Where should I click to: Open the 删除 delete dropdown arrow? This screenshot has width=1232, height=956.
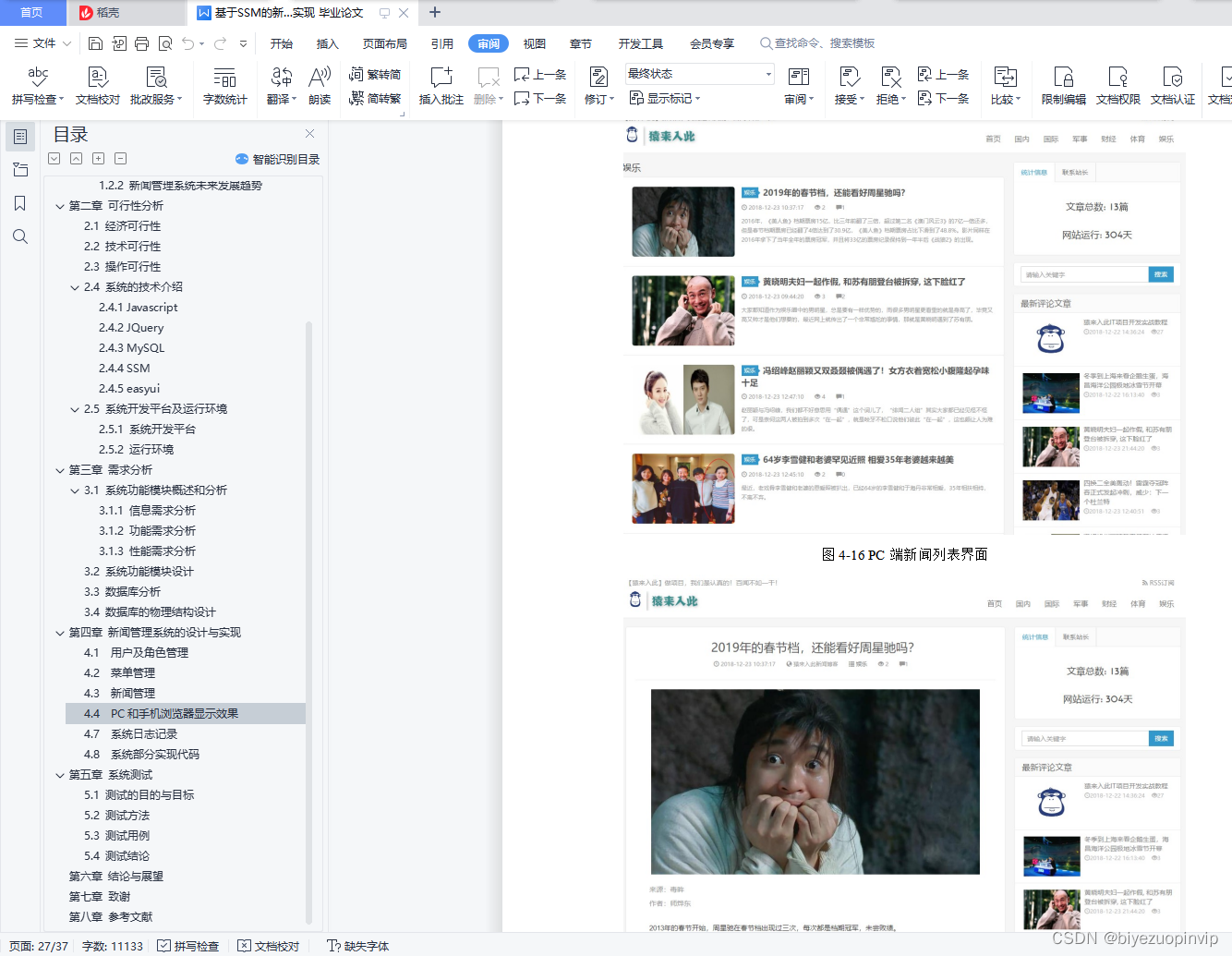tap(501, 99)
